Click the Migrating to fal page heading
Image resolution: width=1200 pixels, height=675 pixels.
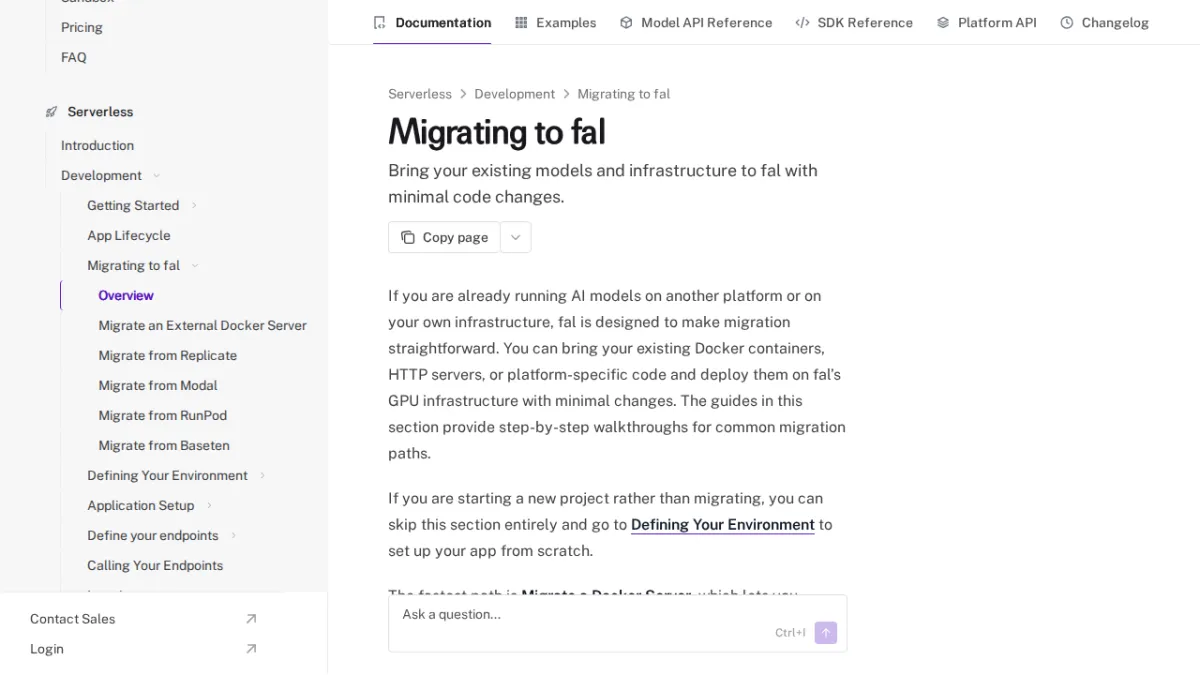point(497,132)
